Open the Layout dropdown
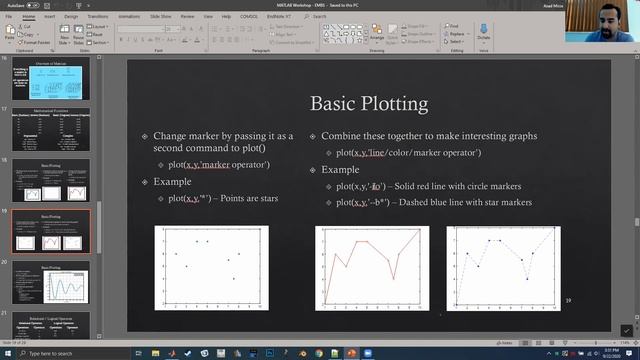The height and width of the screenshot is (360, 640). [x=98, y=26]
